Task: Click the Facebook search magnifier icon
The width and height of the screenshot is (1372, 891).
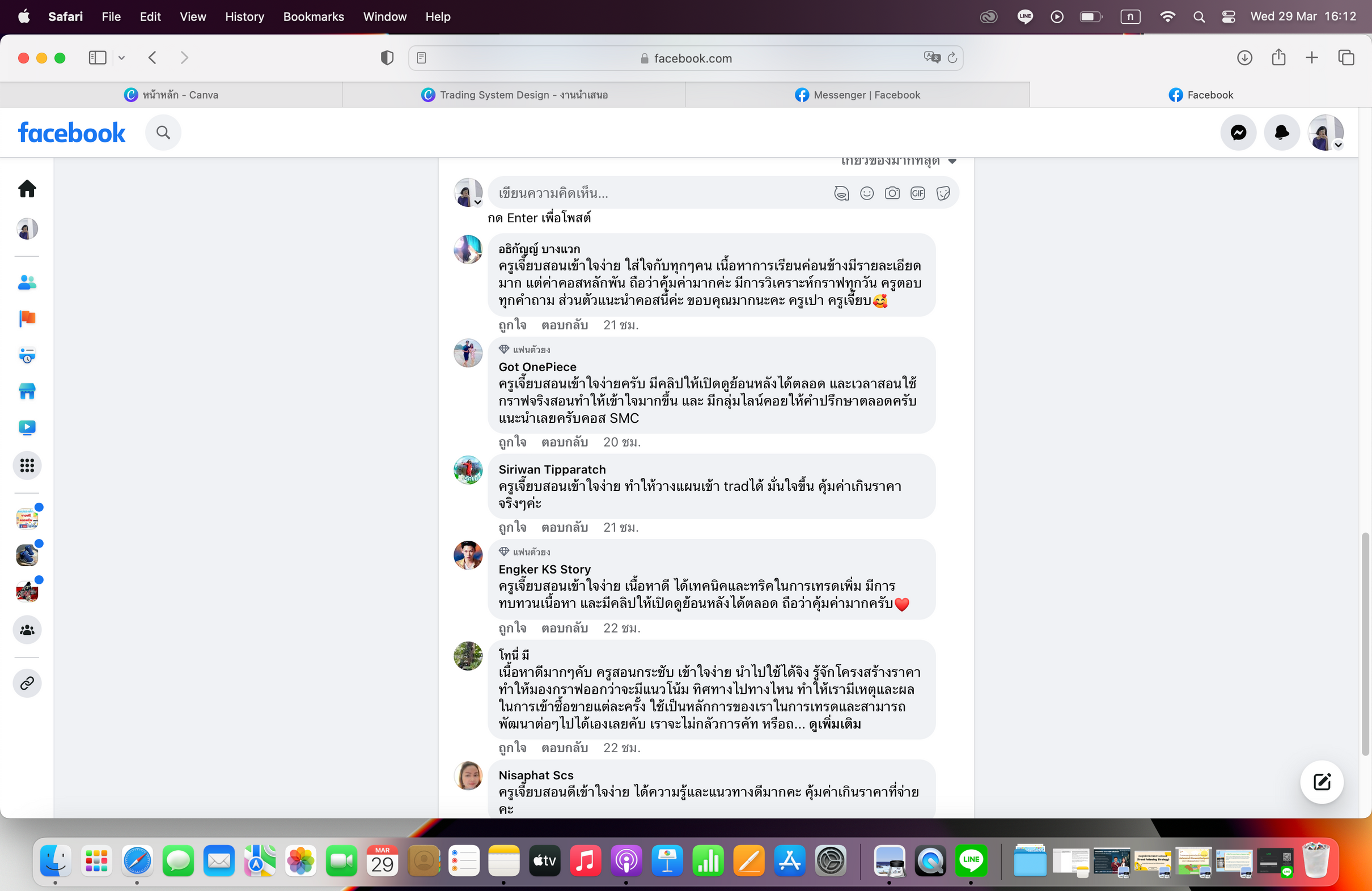Action: [x=163, y=133]
